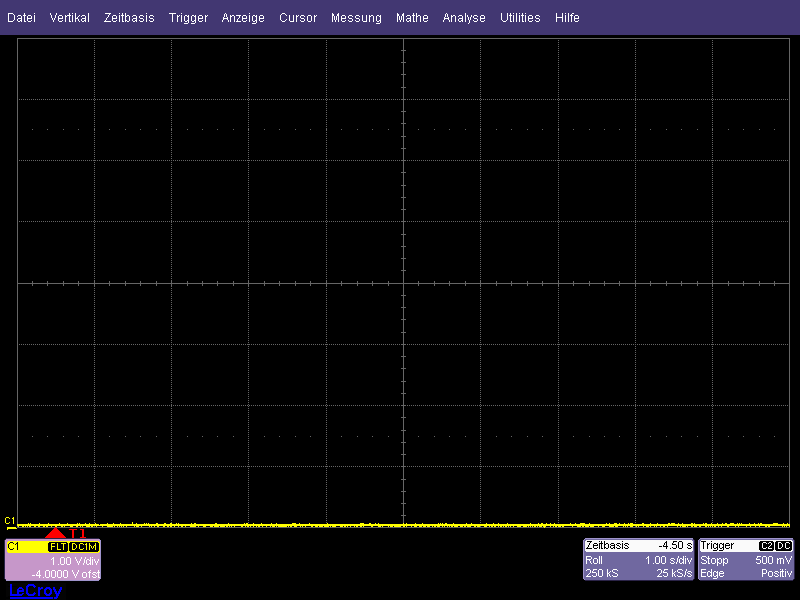Open the Analyse menu
The width and height of the screenshot is (800, 600).
464,18
